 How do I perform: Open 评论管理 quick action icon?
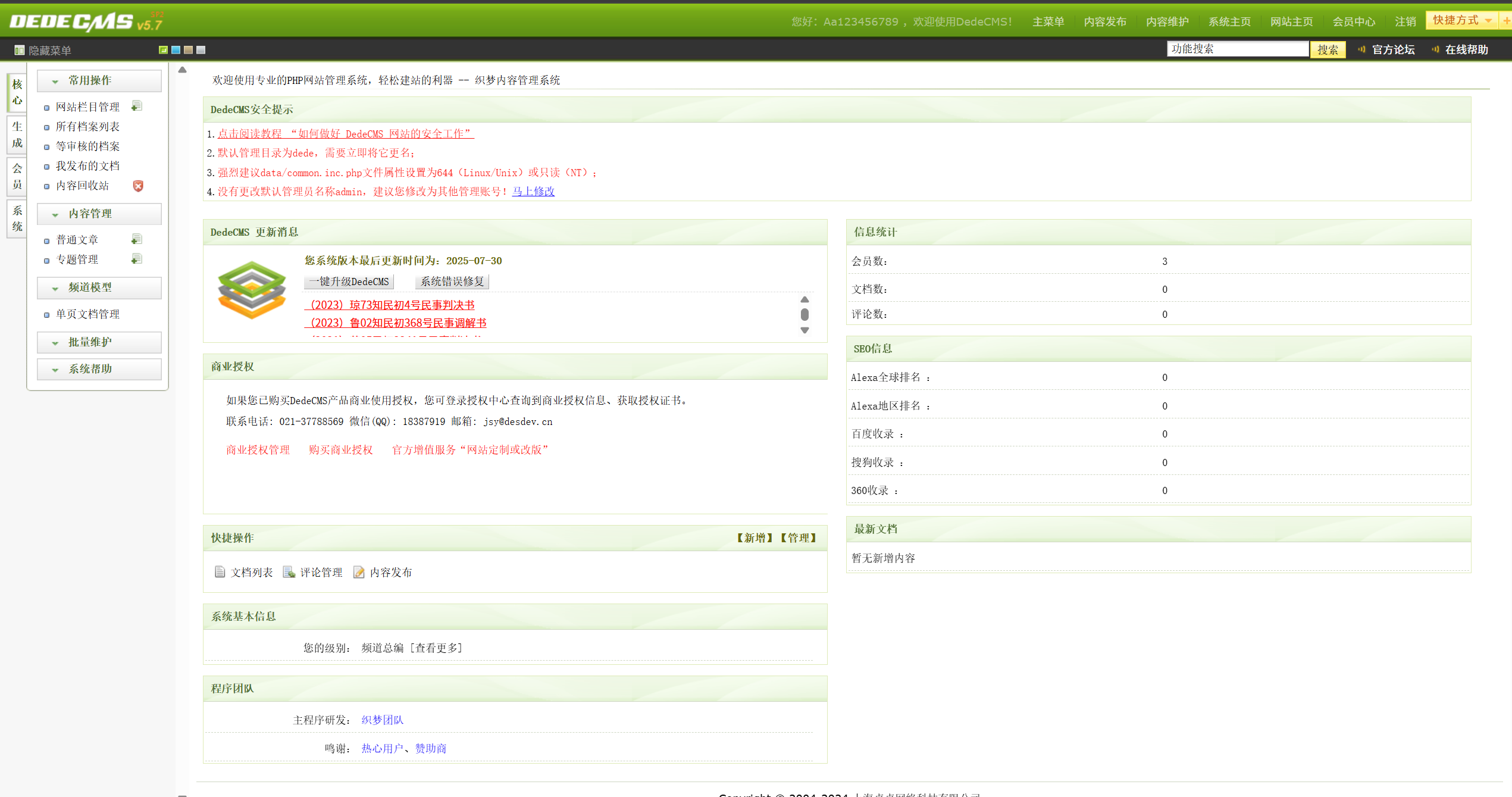289,571
